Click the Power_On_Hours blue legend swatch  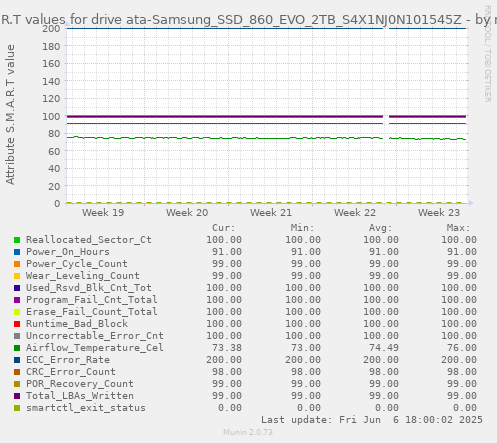pos(17,252)
